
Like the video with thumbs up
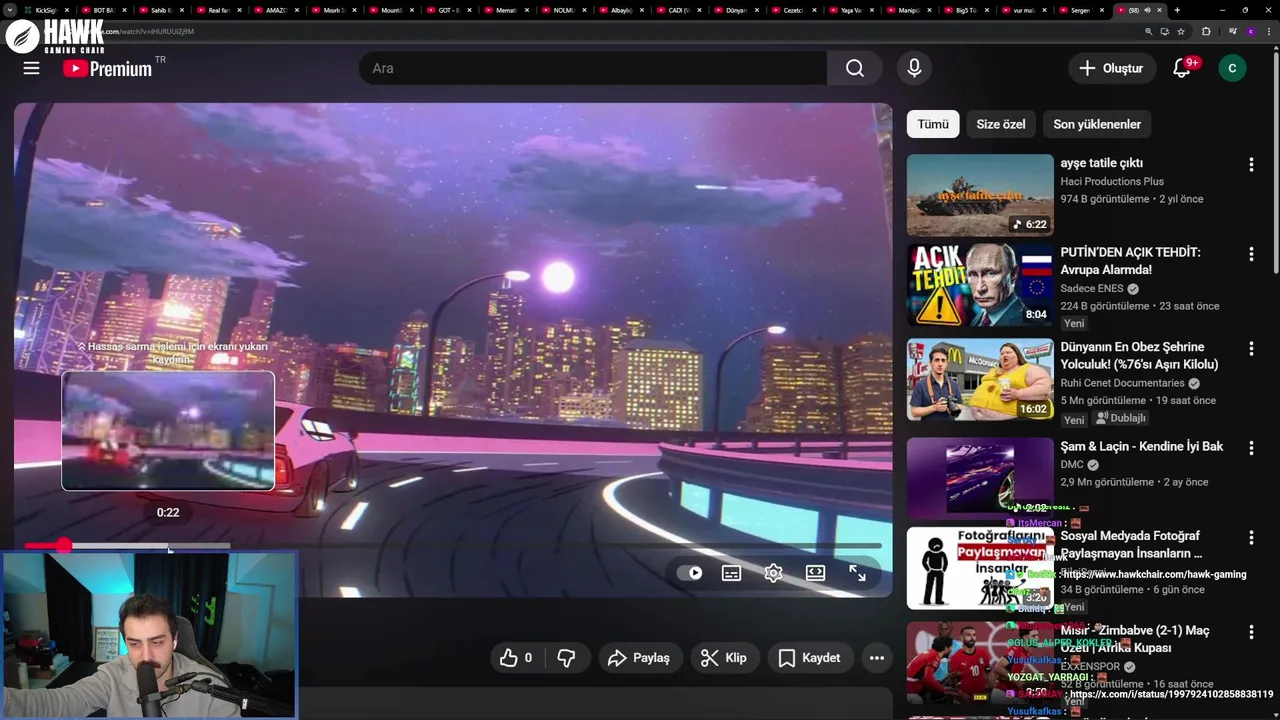[x=516, y=658]
